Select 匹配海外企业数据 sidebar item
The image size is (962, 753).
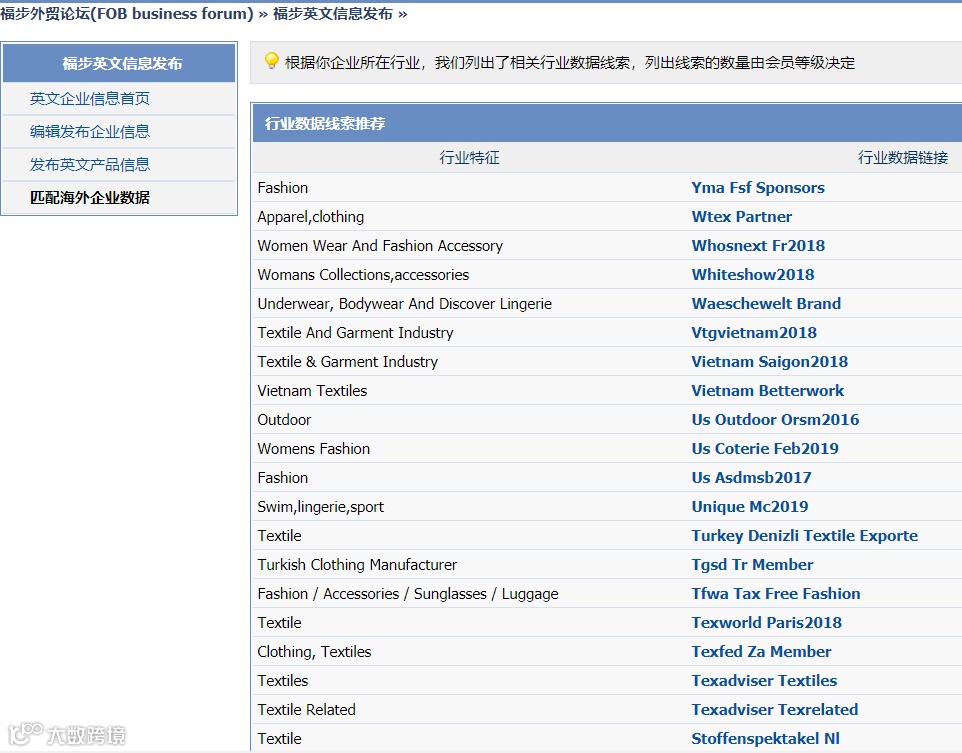point(90,198)
